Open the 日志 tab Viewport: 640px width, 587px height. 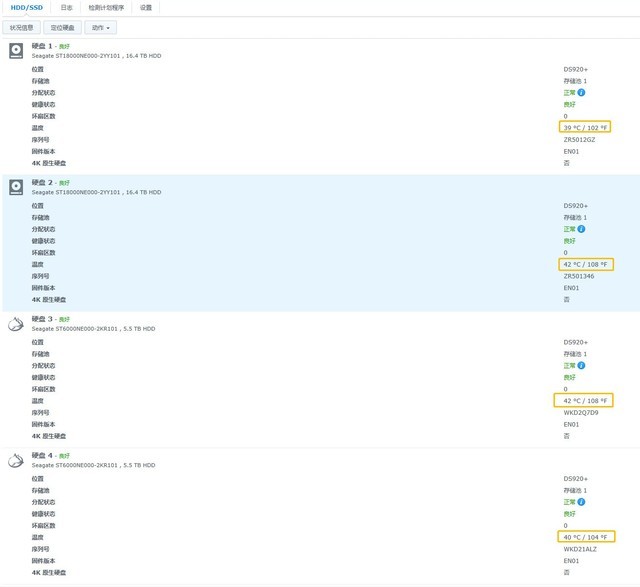click(x=66, y=7)
